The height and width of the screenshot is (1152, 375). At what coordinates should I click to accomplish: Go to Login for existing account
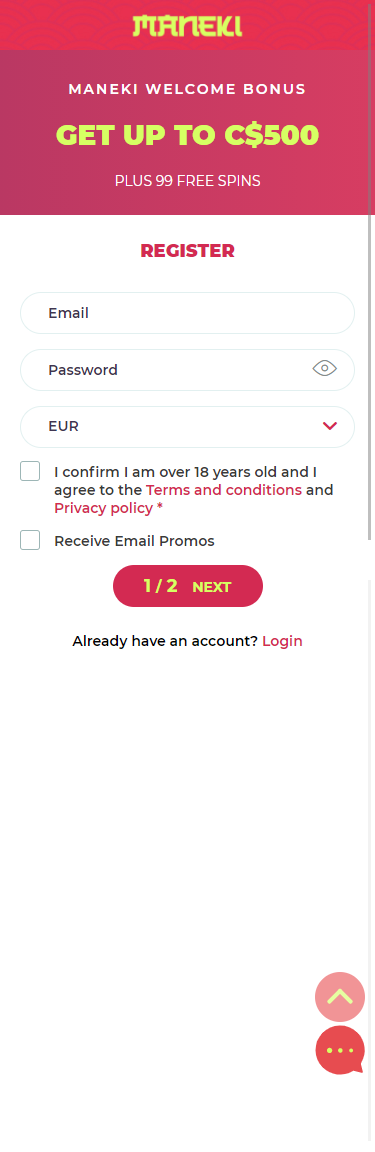coord(282,641)
